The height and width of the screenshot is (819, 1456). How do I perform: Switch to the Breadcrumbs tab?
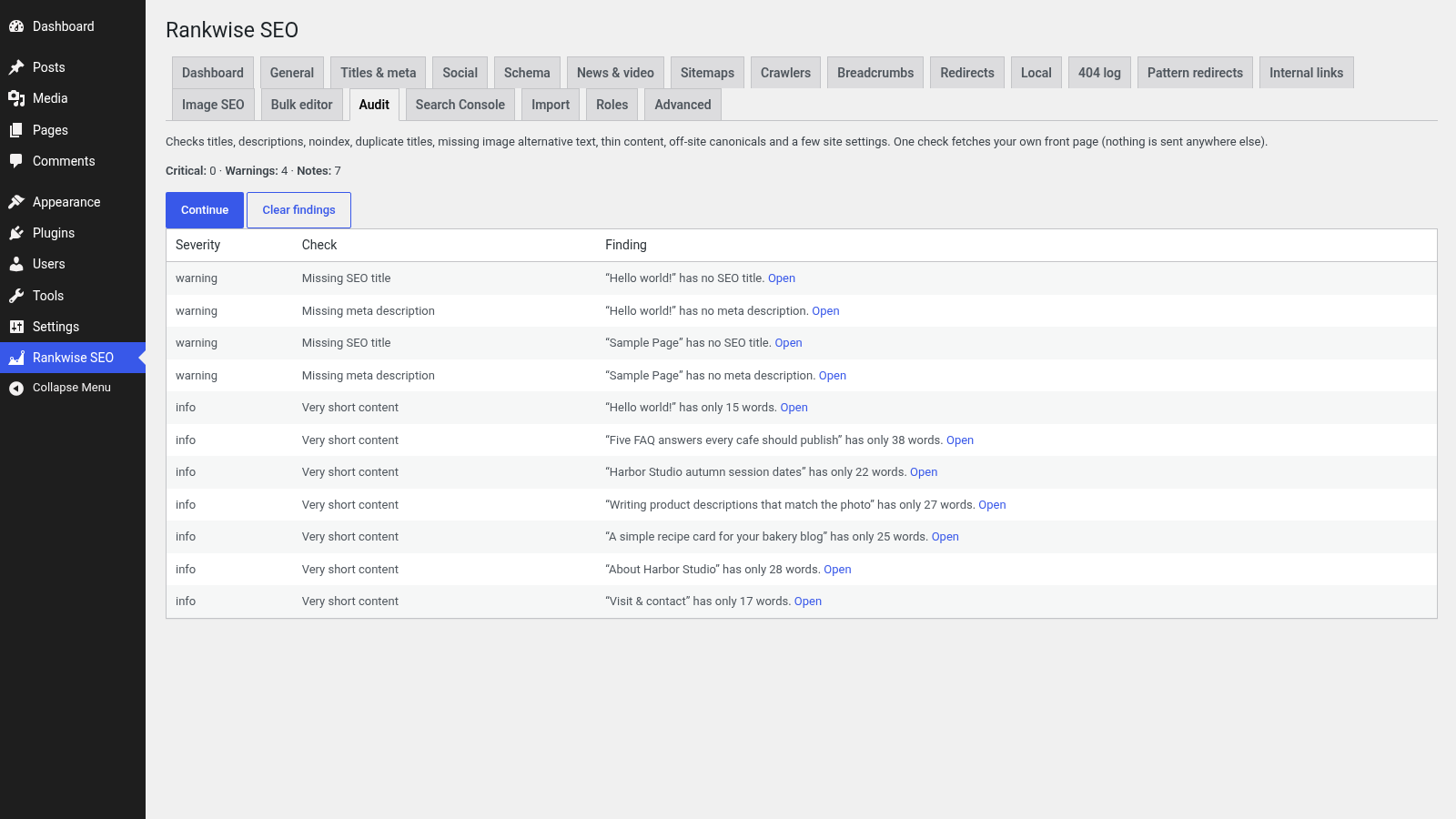coord(875,73)
